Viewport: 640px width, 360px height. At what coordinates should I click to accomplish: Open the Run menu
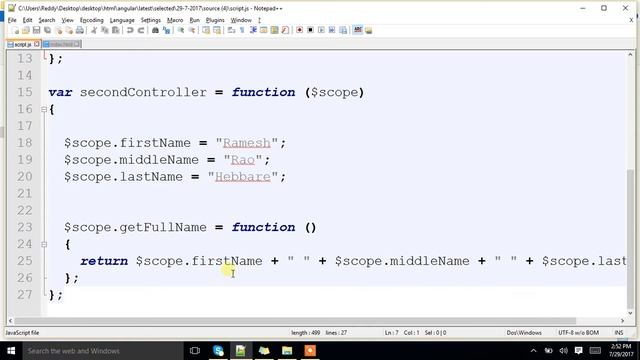[194, 20]
